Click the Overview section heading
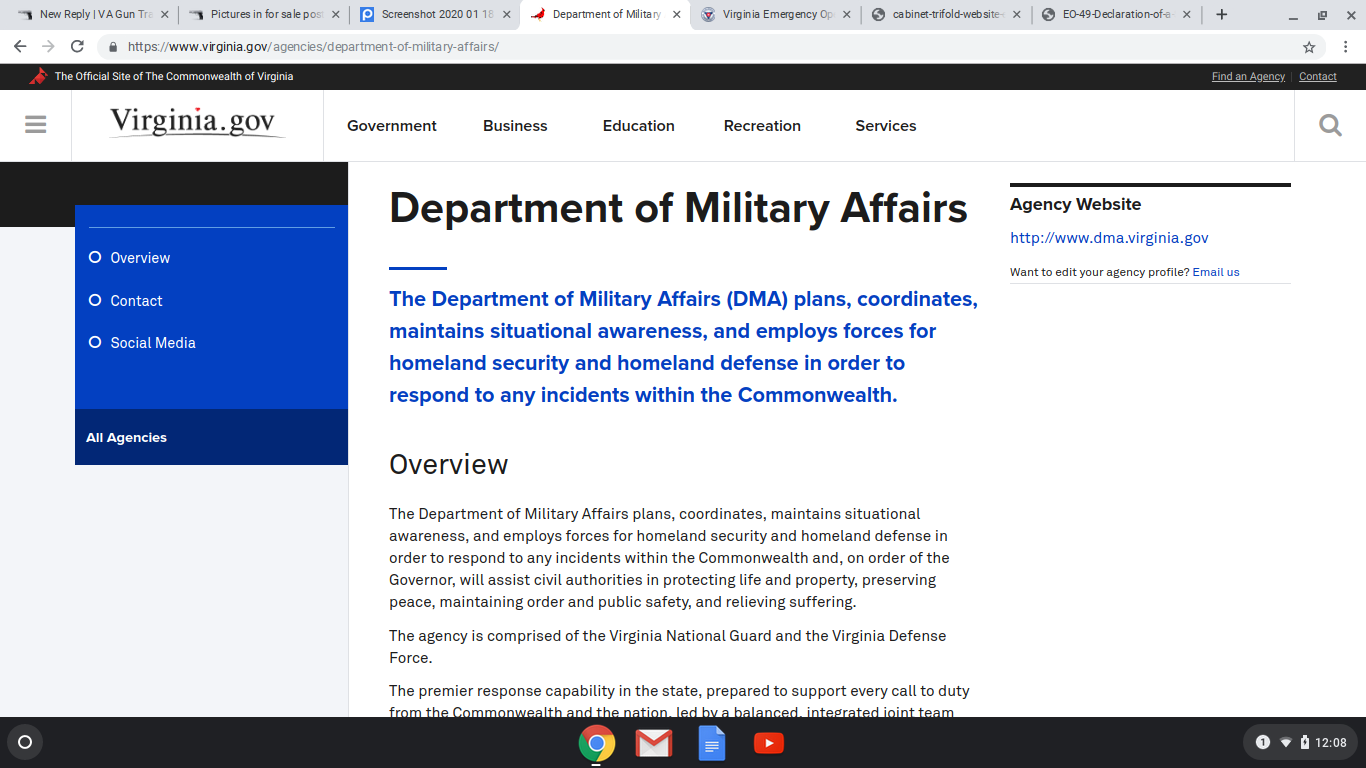 [448, 465]
